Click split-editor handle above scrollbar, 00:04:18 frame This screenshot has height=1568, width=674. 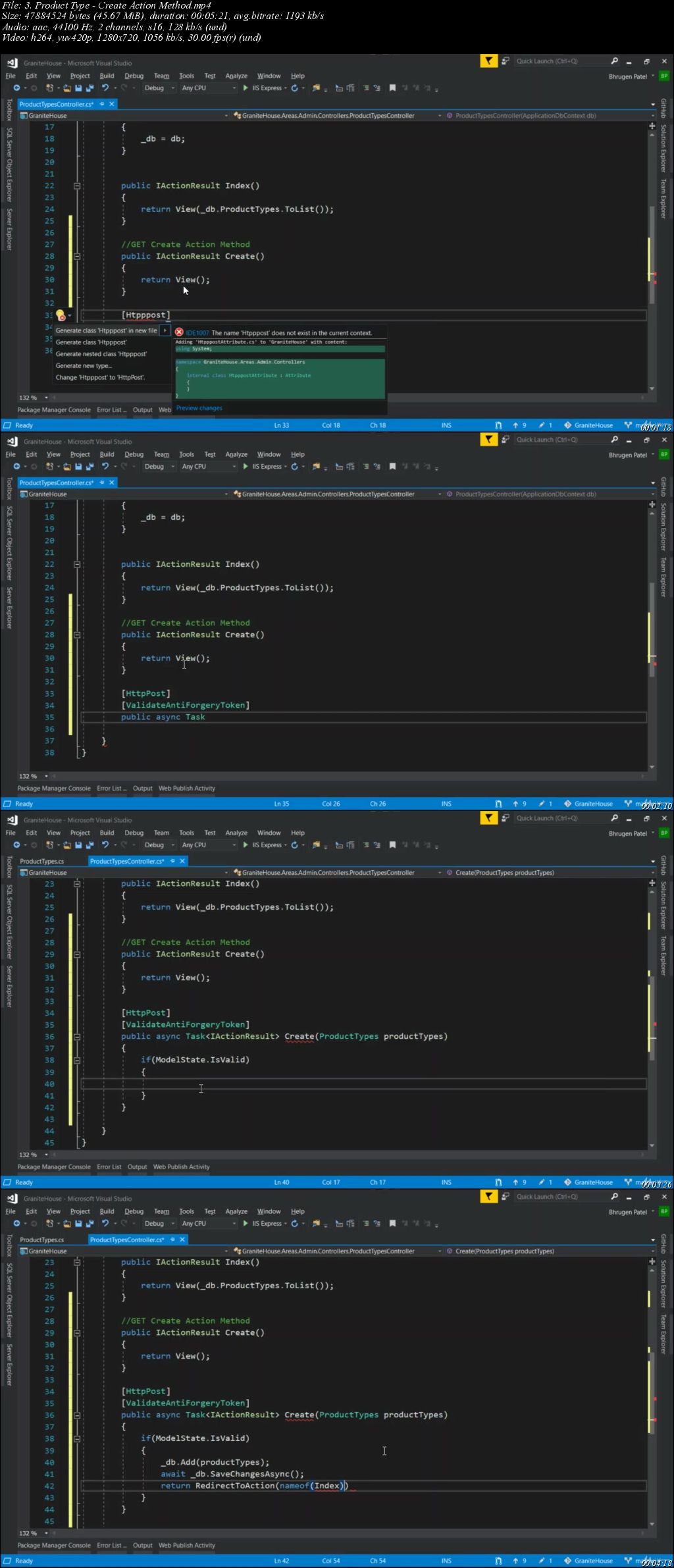[652, 1261]
